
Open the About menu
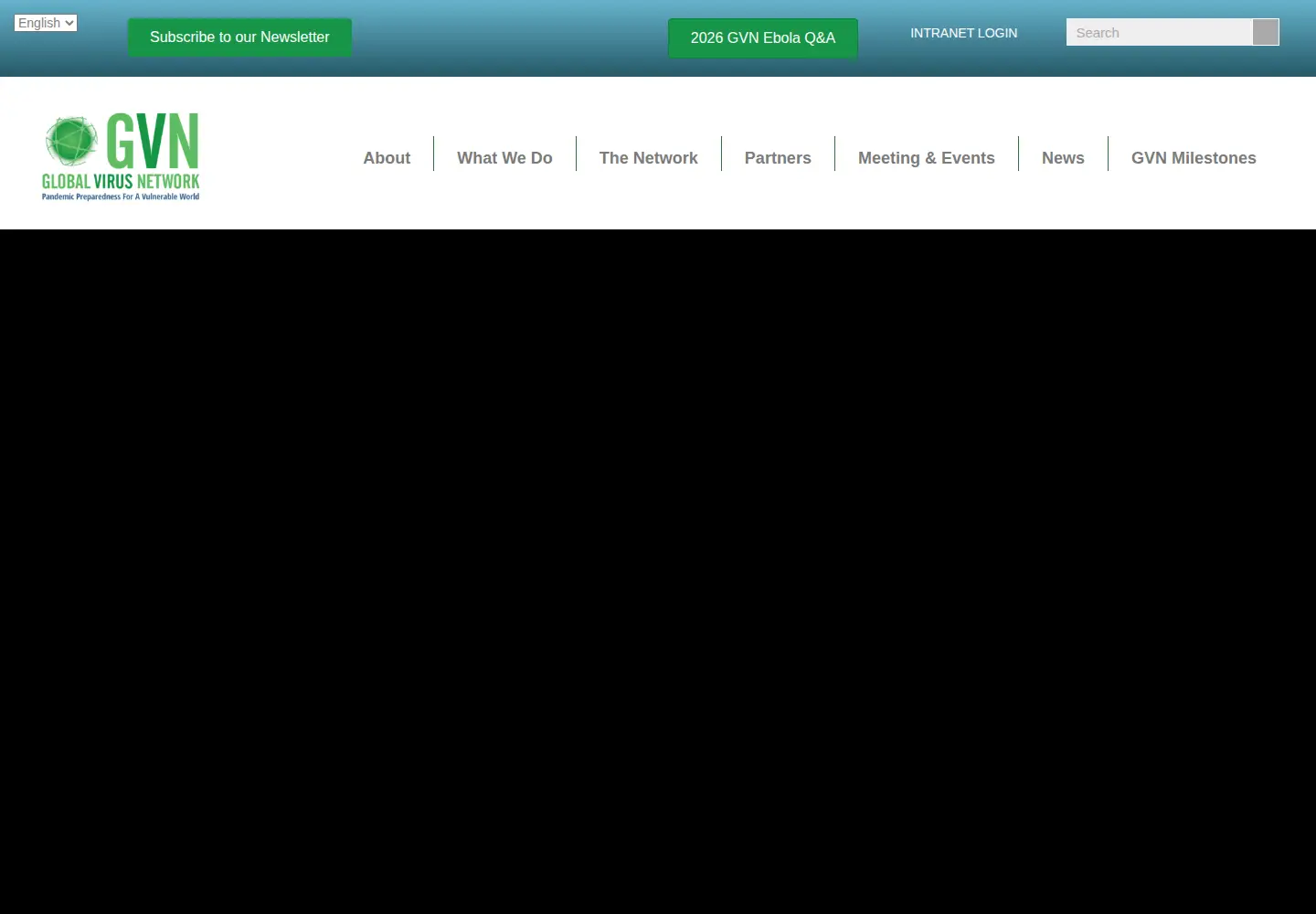click(x=387, y=158)
